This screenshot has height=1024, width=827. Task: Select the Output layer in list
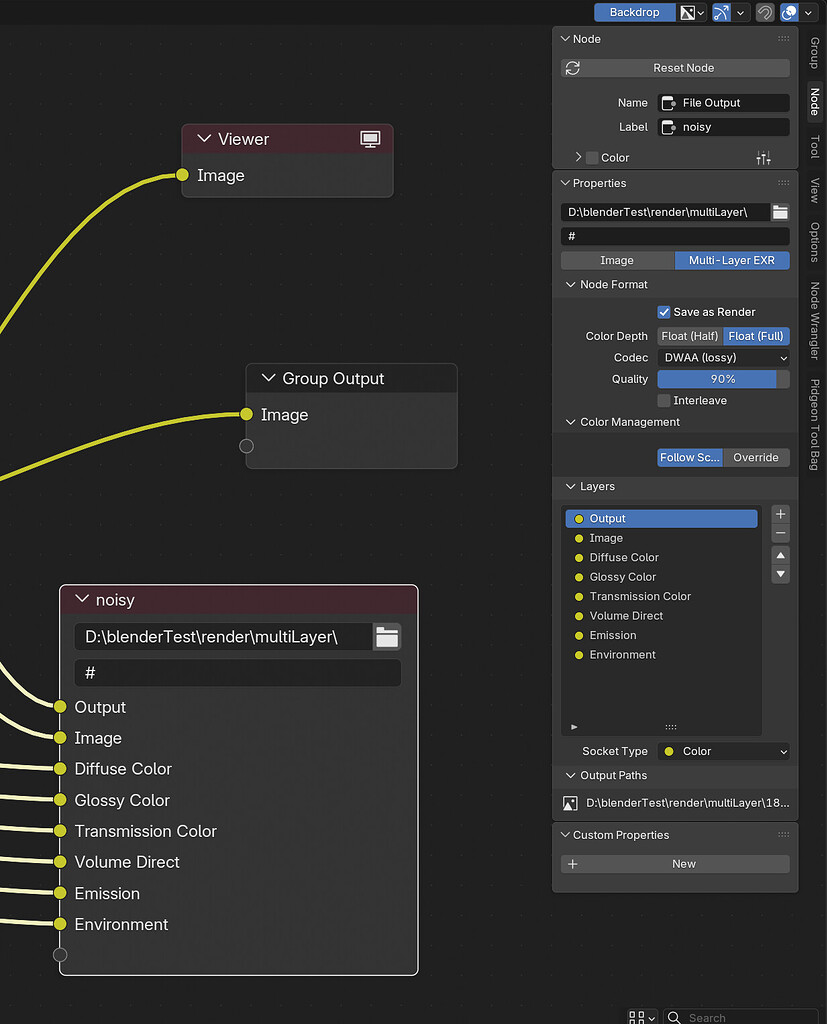[661, 519]
